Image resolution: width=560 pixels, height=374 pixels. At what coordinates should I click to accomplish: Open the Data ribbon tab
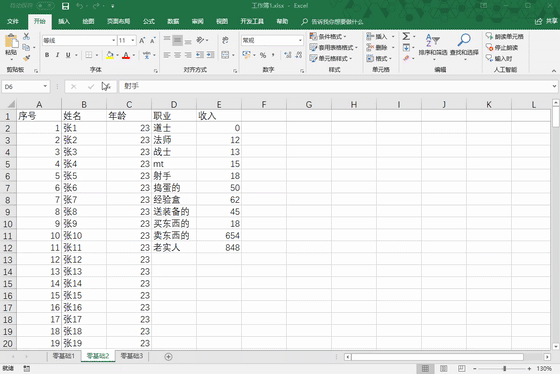pyautogui.click(x=173, y=21)
